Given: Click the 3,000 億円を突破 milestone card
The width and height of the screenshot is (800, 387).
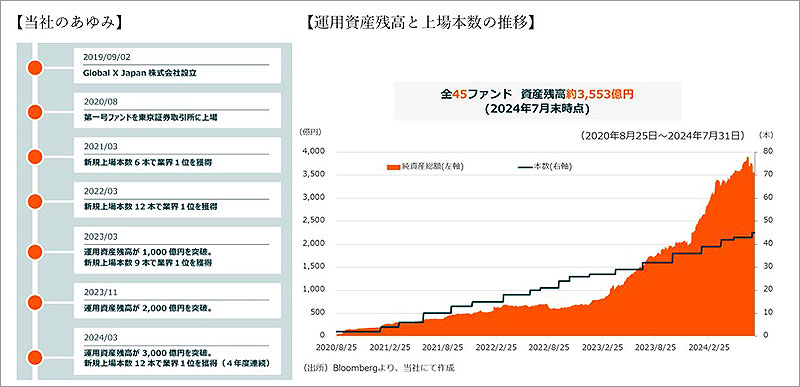Looking at the screenshot, I should click(178, 352).
